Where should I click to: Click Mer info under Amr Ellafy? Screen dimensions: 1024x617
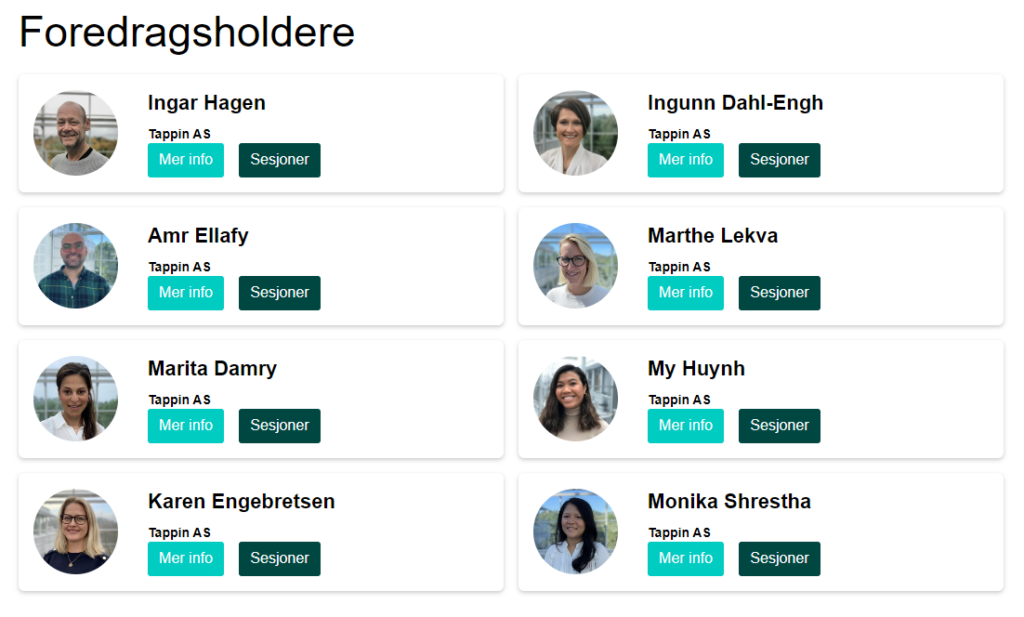(x=185, y=293)
